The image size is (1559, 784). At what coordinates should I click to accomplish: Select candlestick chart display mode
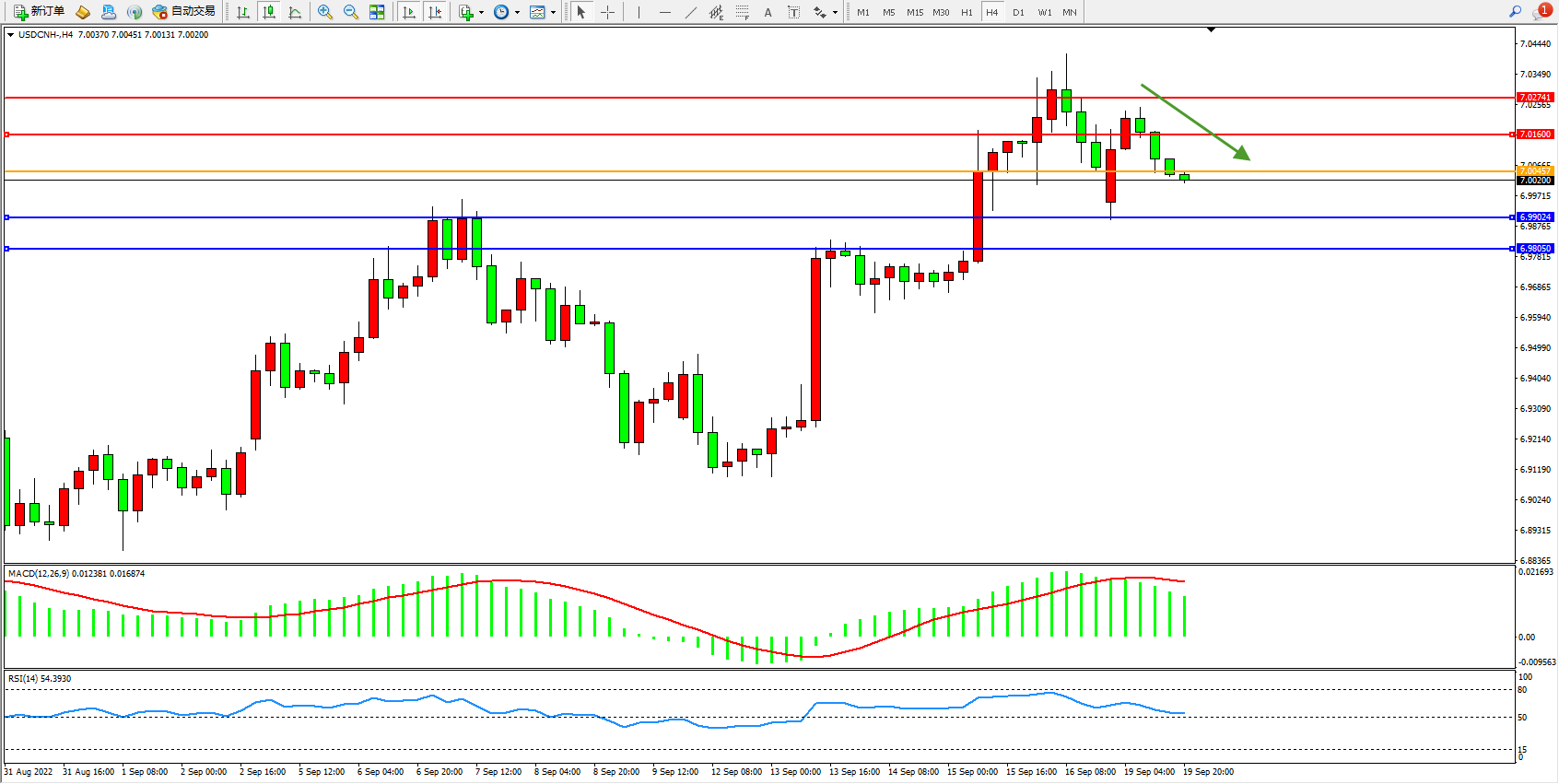click(x=269, y=12)
